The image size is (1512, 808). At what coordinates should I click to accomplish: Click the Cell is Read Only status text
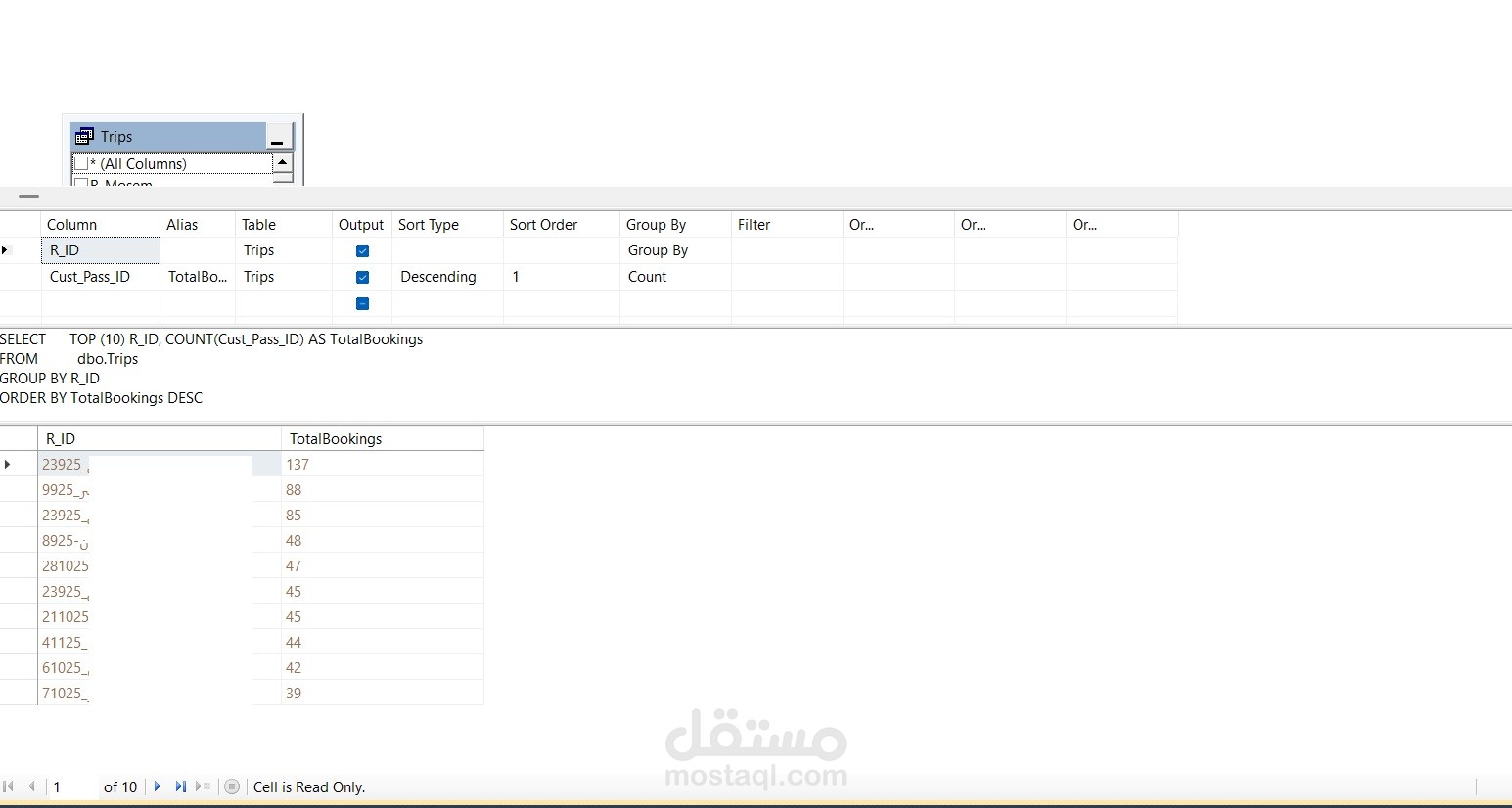[309, 787]
